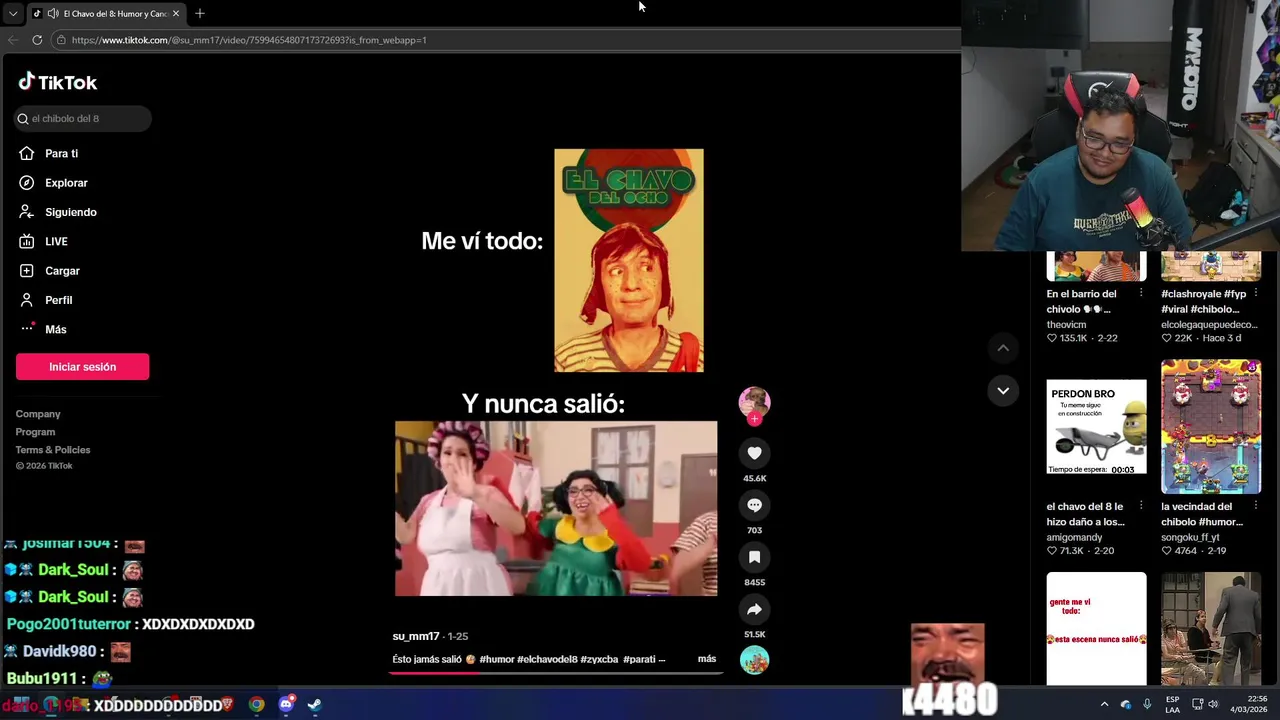This screenshot has width=1280, height=720.
Task: Click the browser back arrow
Action: click(x=12, y=40)
